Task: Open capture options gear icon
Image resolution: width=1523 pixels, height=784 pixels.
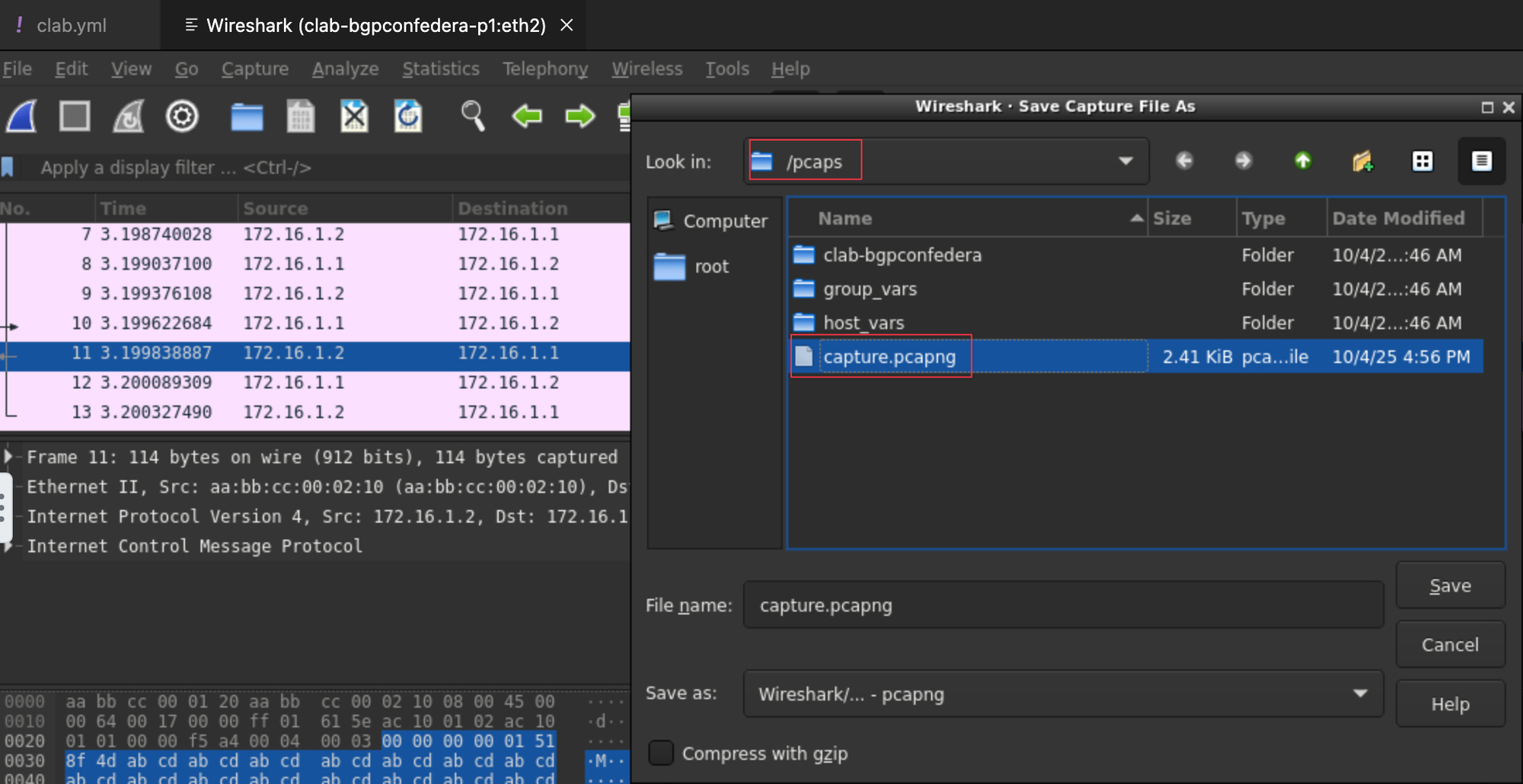Action: pyautogui.click(x=182, y=116)
